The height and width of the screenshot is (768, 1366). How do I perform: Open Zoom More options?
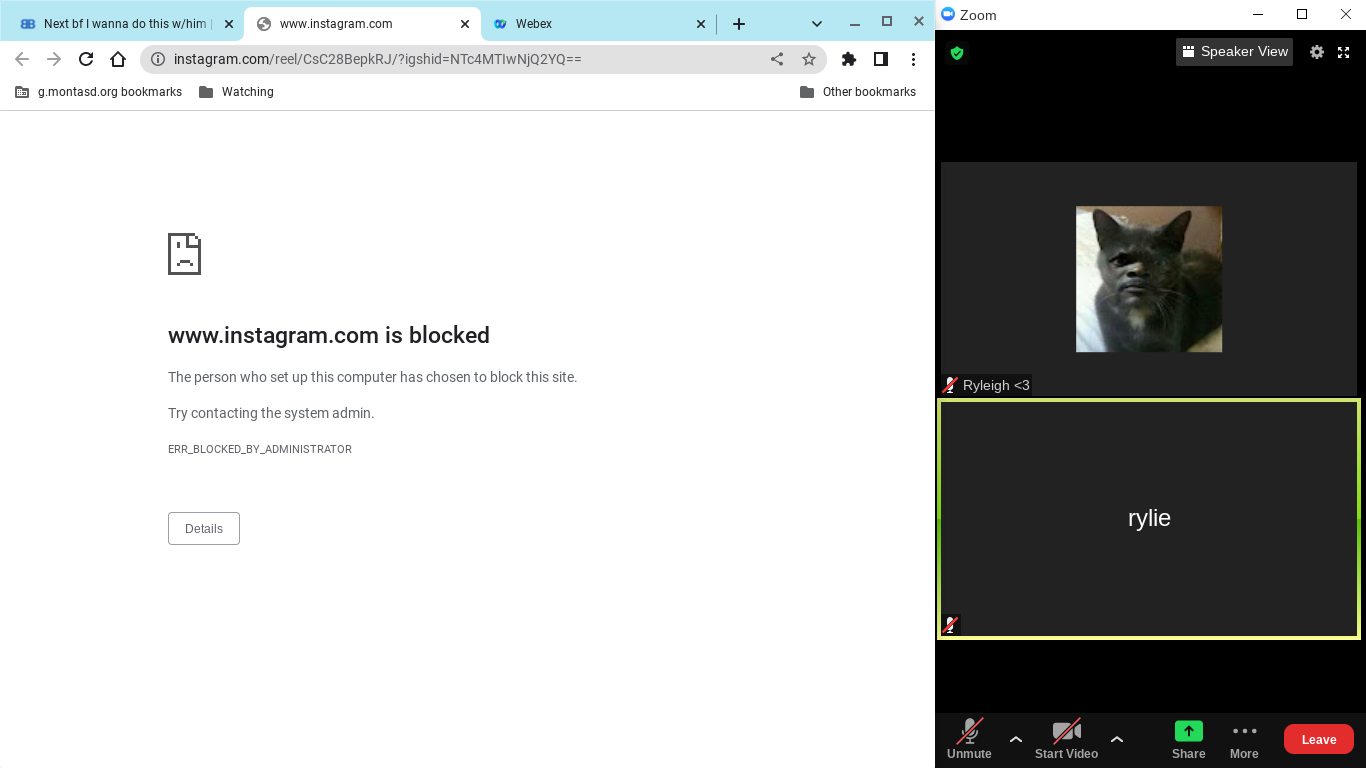tap(1244, 739)
